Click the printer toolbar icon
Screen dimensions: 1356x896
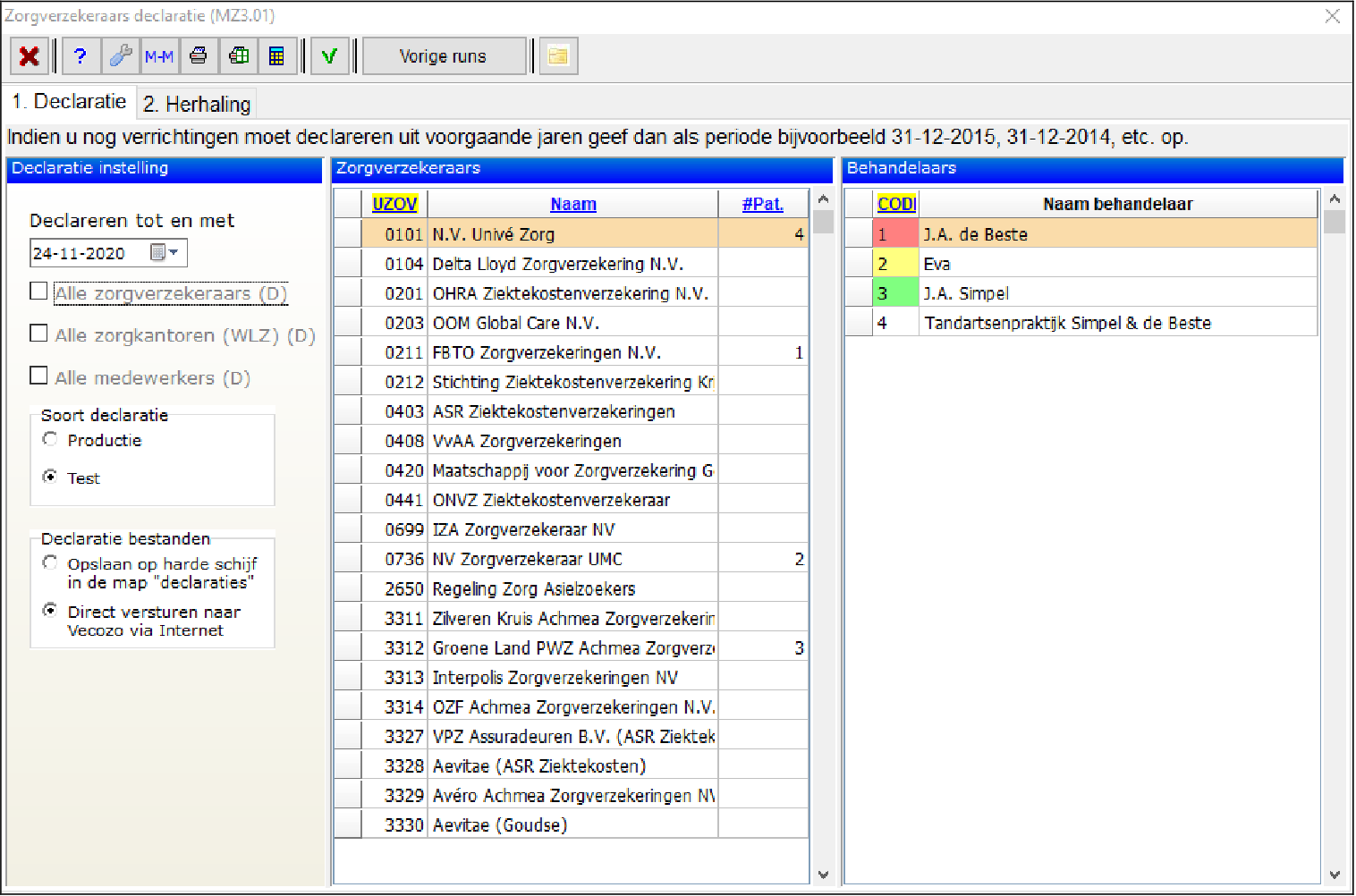coord(199,56)
